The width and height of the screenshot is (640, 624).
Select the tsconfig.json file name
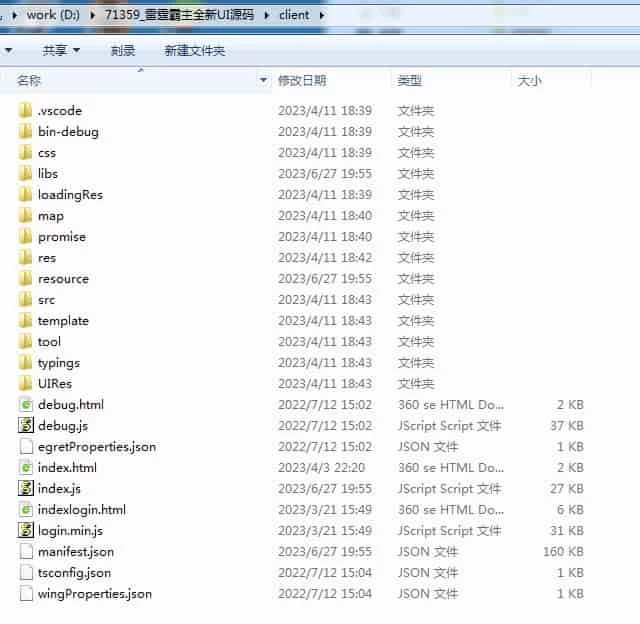coord(74,573)
